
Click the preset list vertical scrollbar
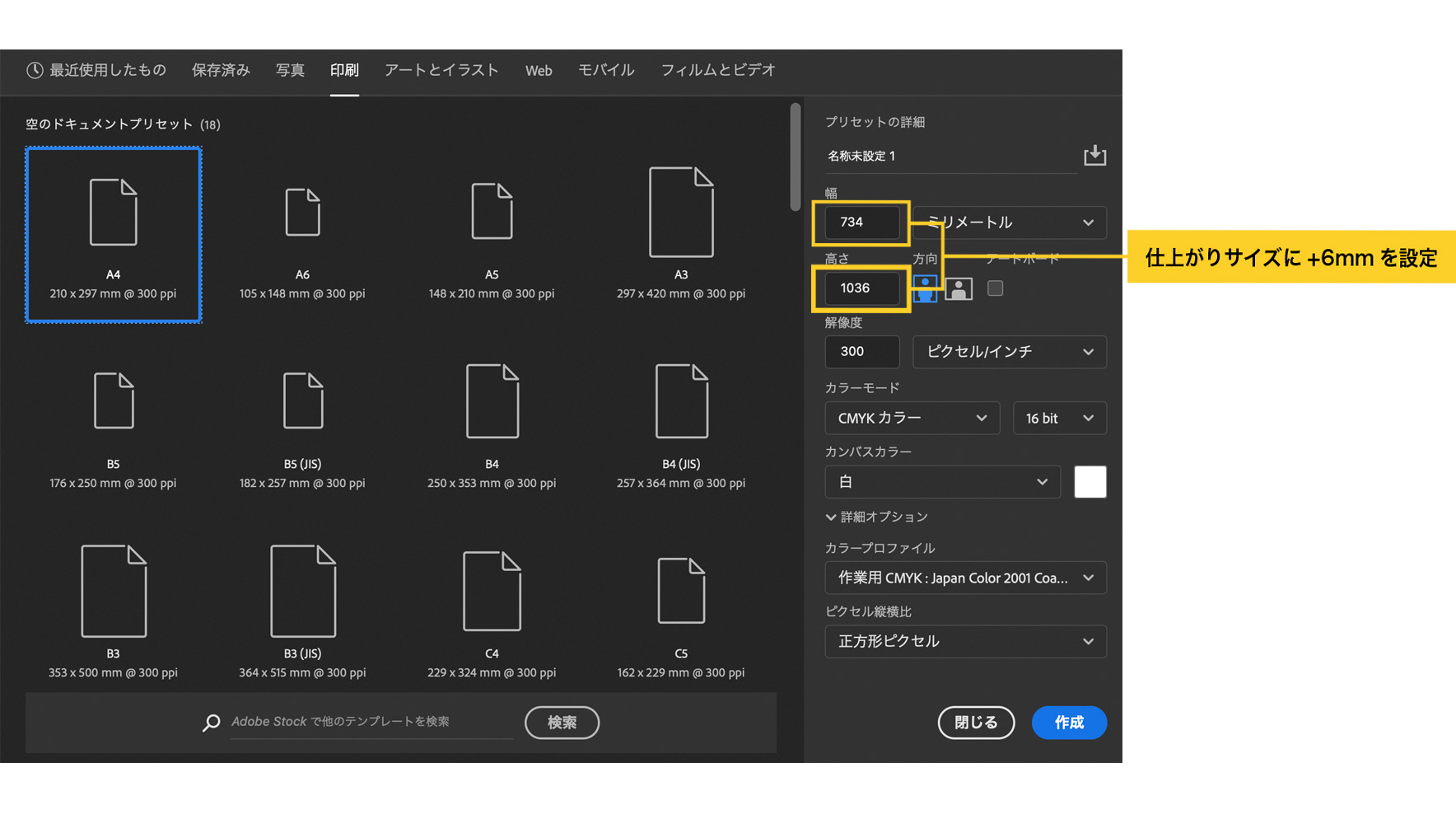click(795, 157)
